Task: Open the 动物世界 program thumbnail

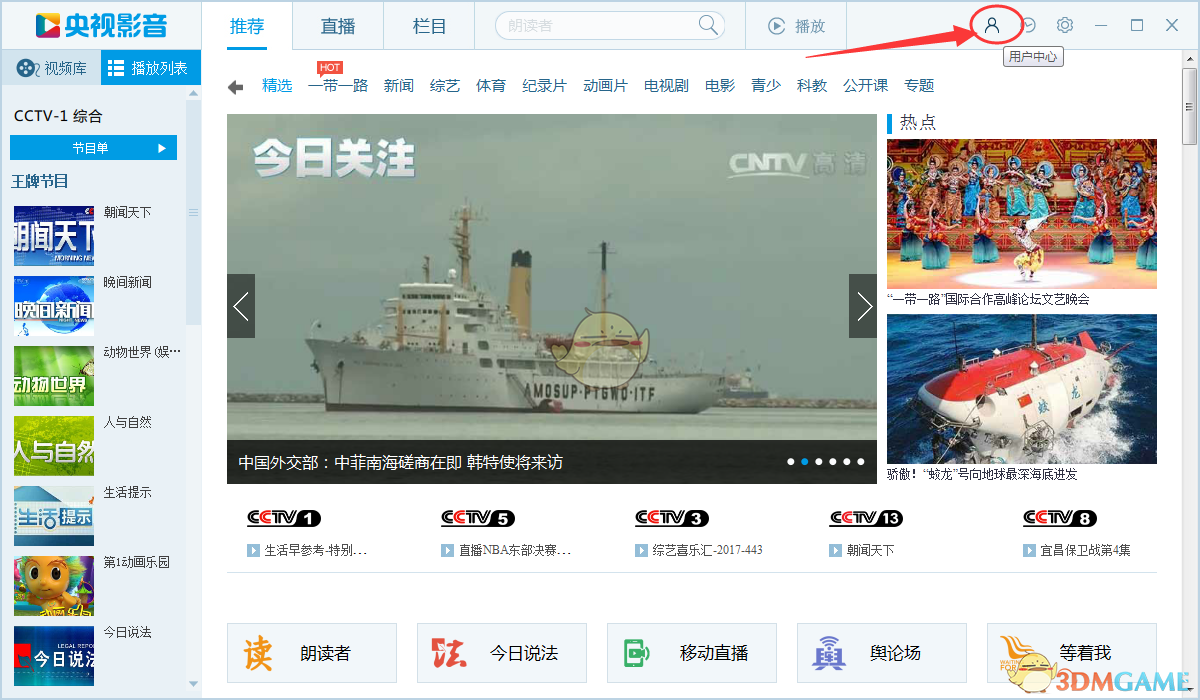Action: (54, 376)
